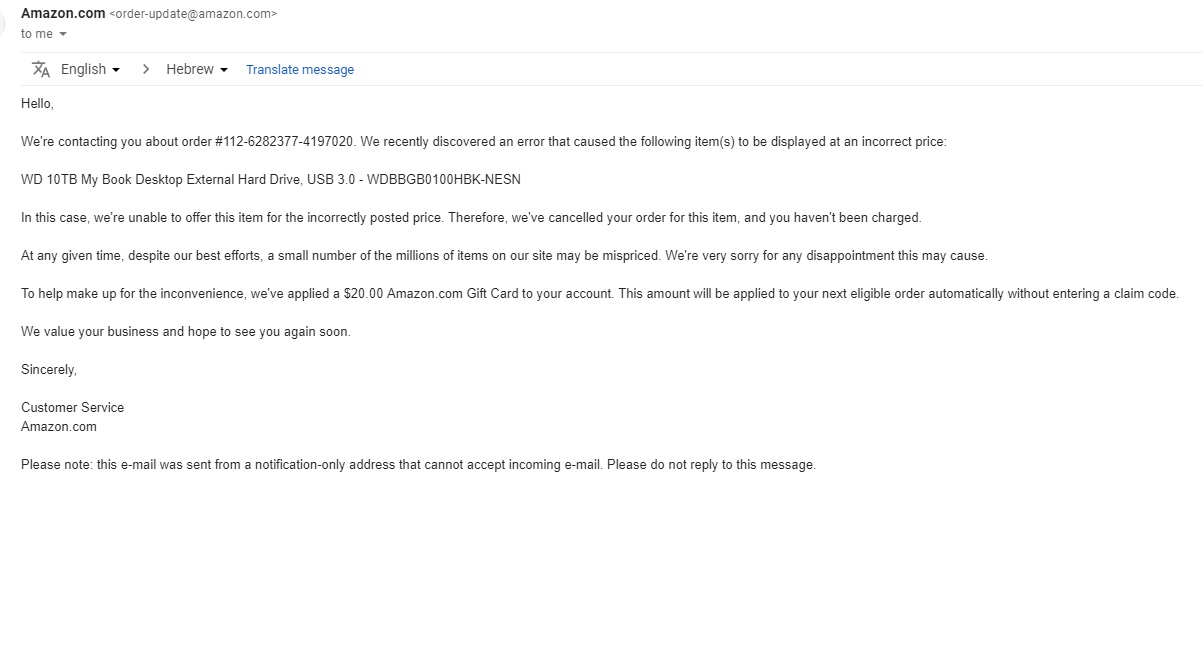
Task: Click the WD 10TB My Book product line
Action: coord(270,180)
